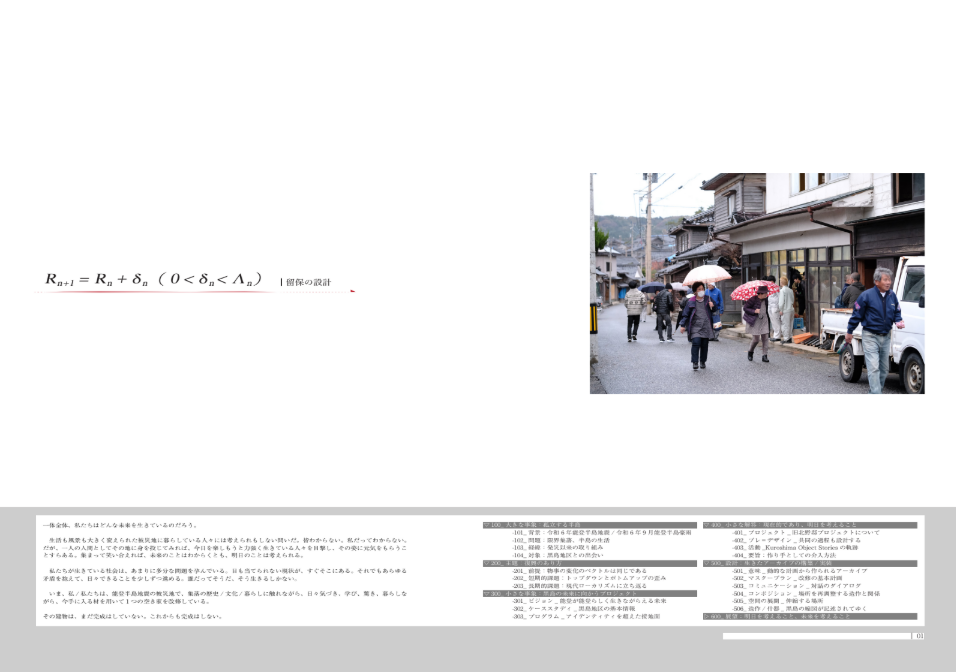Click the page number 01 marker
956x672 pixels.
tap(919, 636)
